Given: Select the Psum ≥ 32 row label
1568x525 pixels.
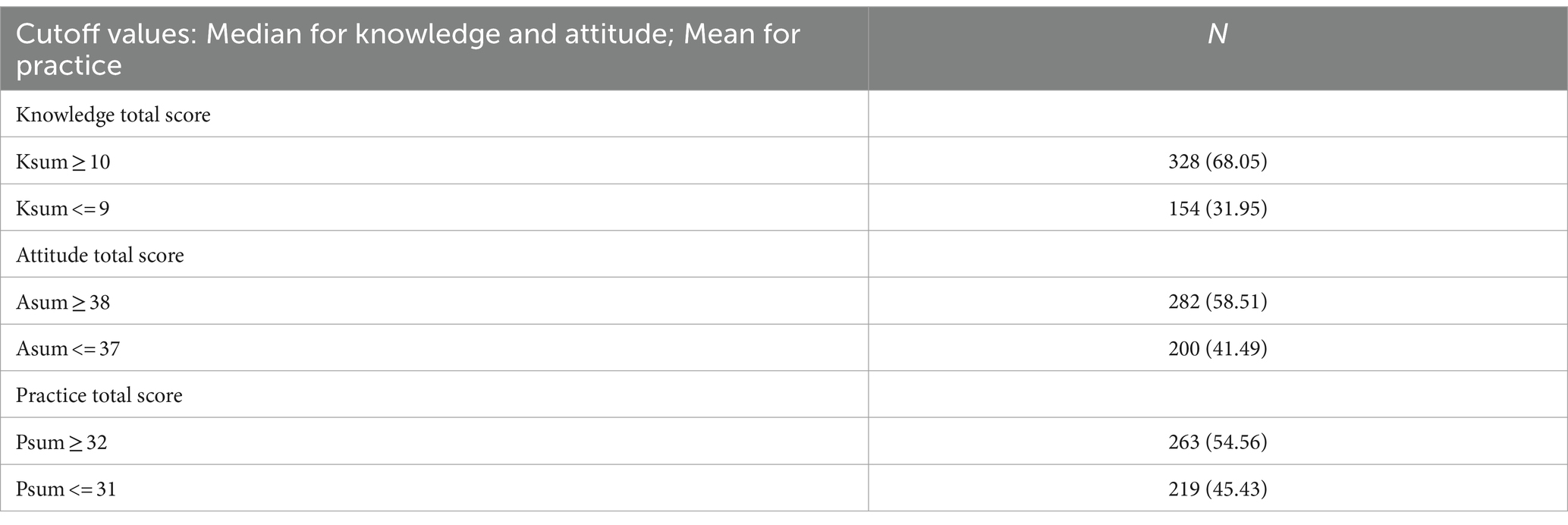Looking at the screenshot, I should click(61, 442).
